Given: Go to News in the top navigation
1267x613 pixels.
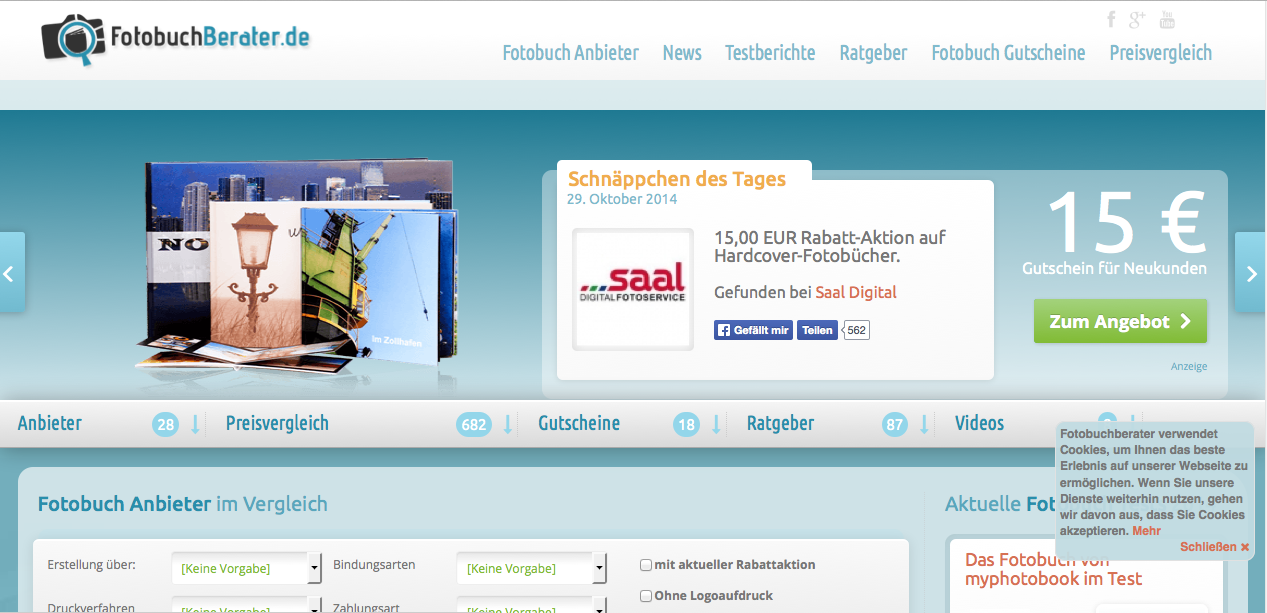Looking at the screenshot, I should coord(682,53).
